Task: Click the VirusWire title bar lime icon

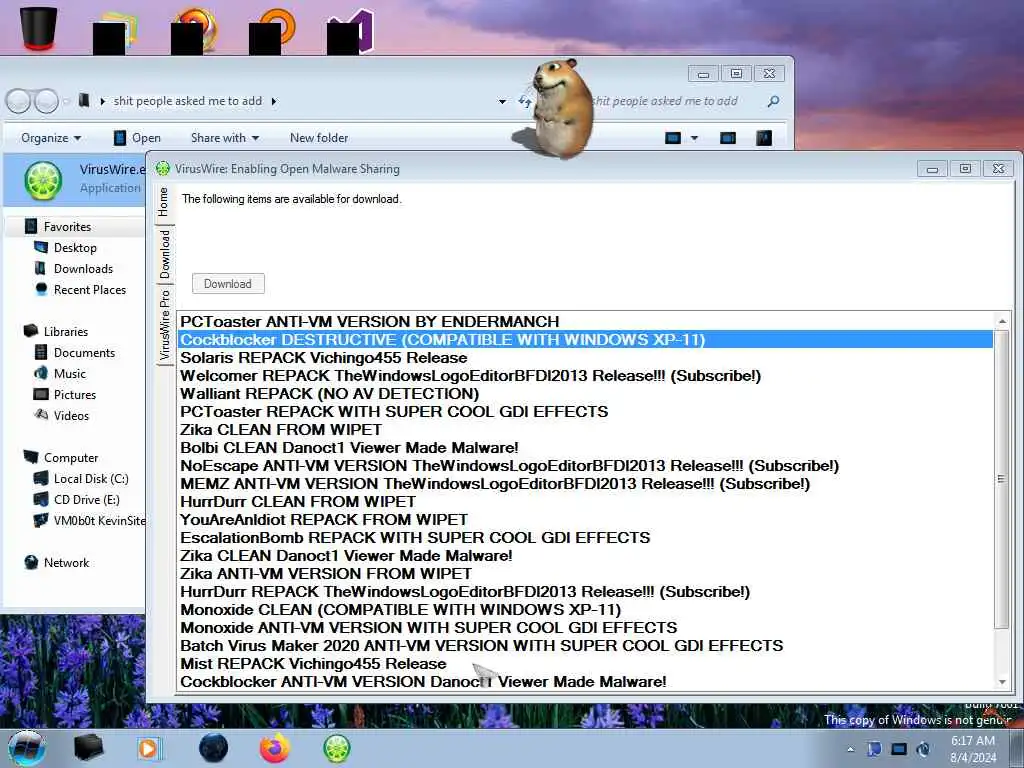Action: (x=163, y=168)
